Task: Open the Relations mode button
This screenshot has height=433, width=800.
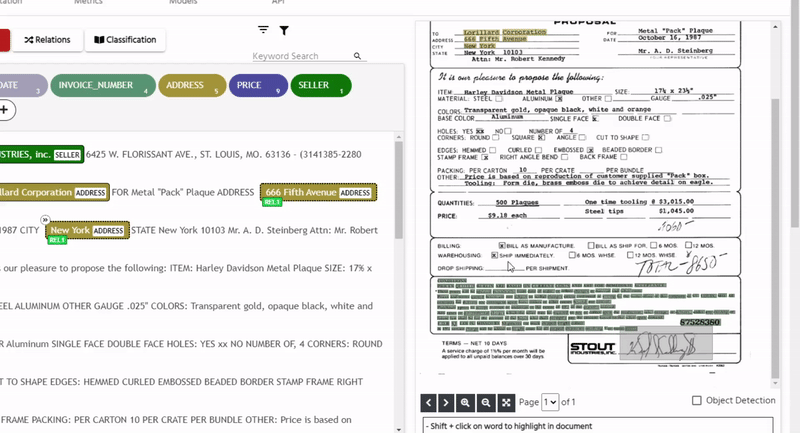Action: click(x=47, y=40)
